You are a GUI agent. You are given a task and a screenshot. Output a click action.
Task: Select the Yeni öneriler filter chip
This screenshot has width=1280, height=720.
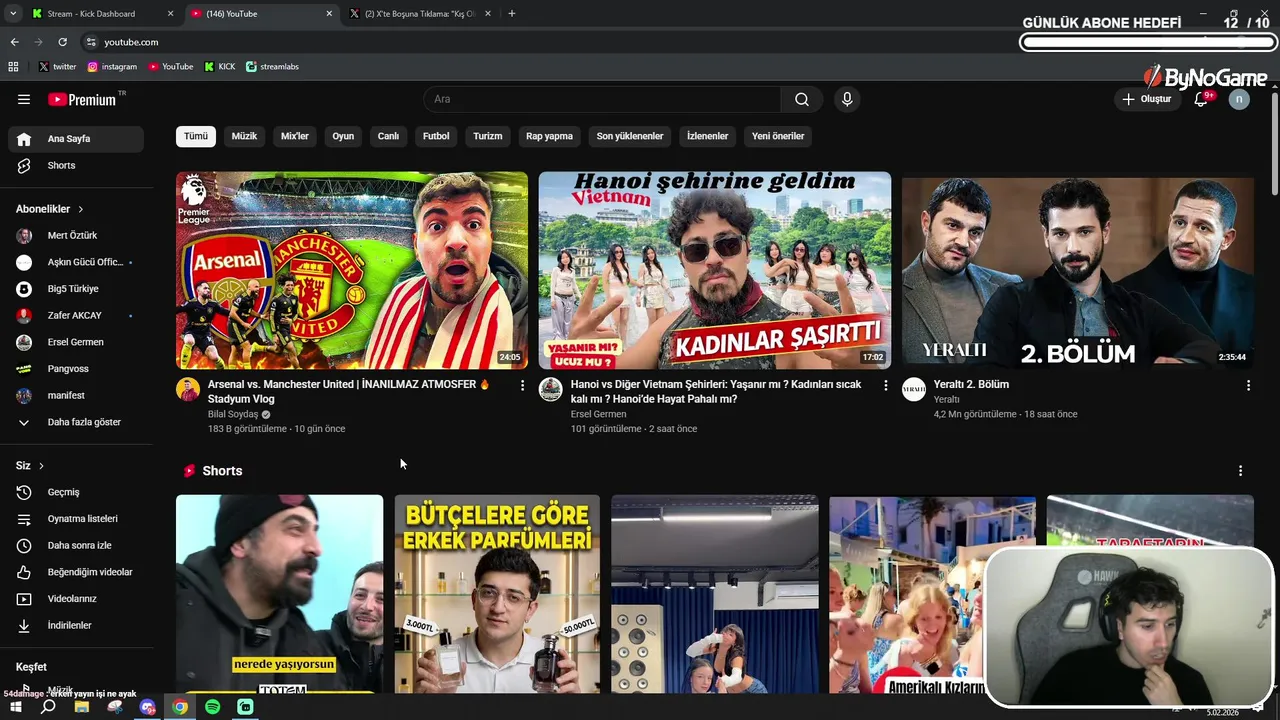coord(778,136)
